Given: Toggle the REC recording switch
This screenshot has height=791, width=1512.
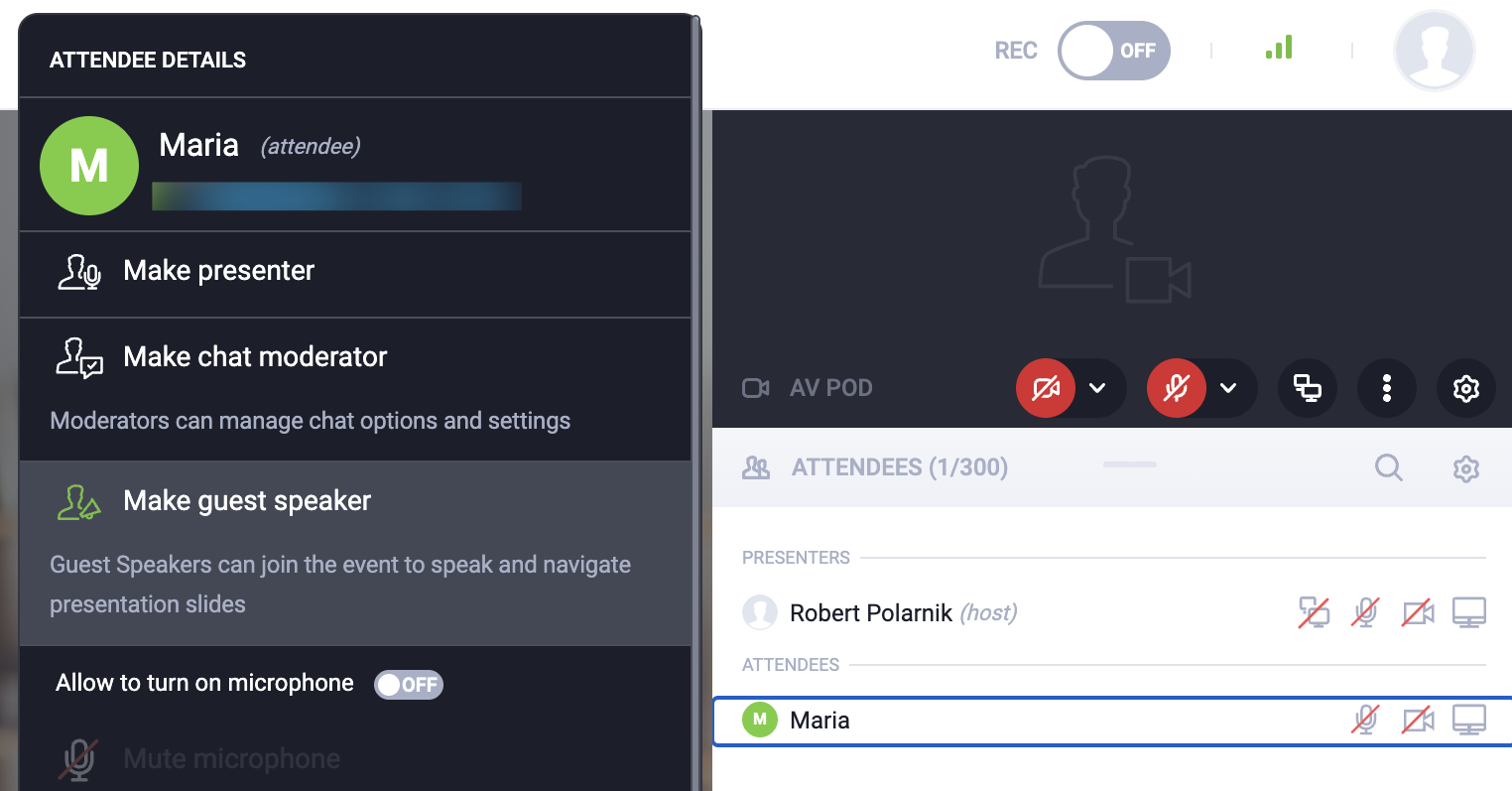Looking at the screenshot, I should click(x=1113, y=51).
